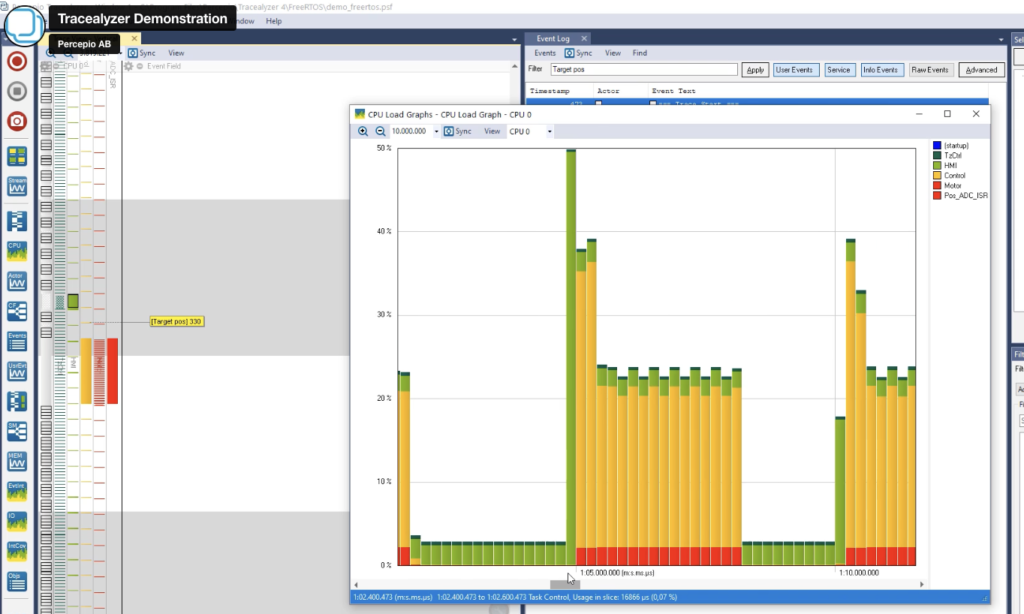This screenshot has width=1024, height=614.
Task: Close the trace view tab with its X
Action: [134, 39]
